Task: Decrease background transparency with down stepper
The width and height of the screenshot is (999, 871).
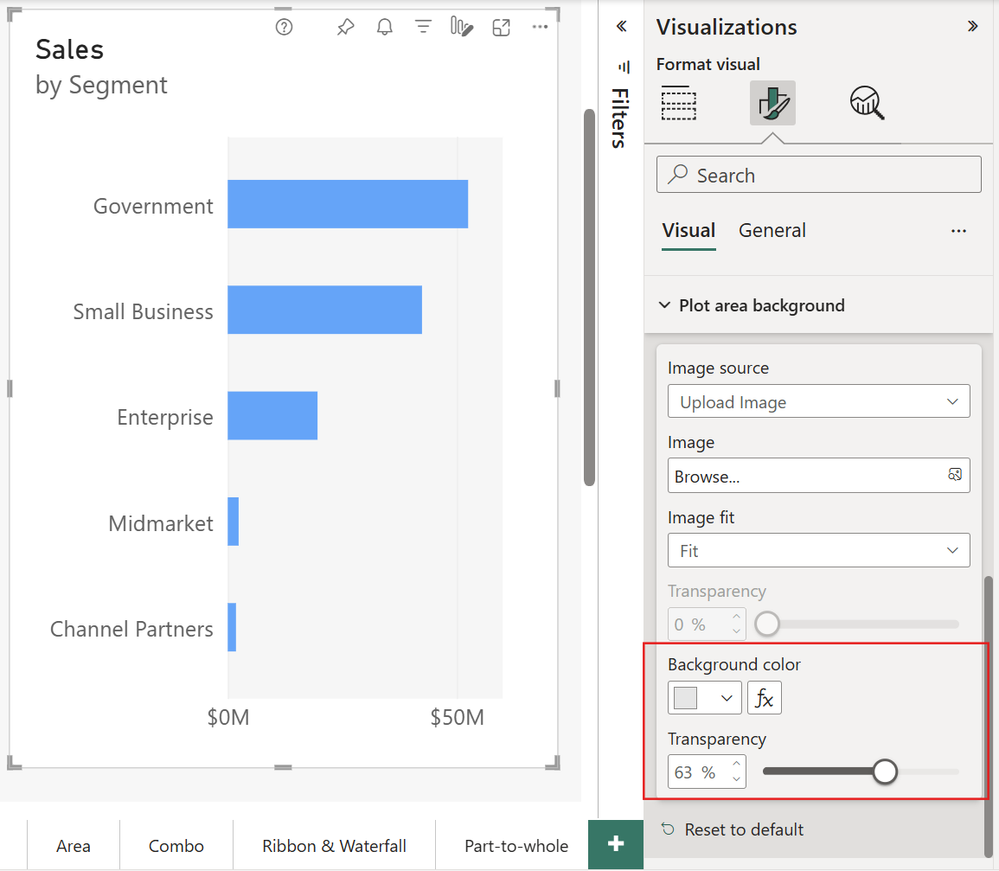Action: pyautogui.click(x=737, y=779)
